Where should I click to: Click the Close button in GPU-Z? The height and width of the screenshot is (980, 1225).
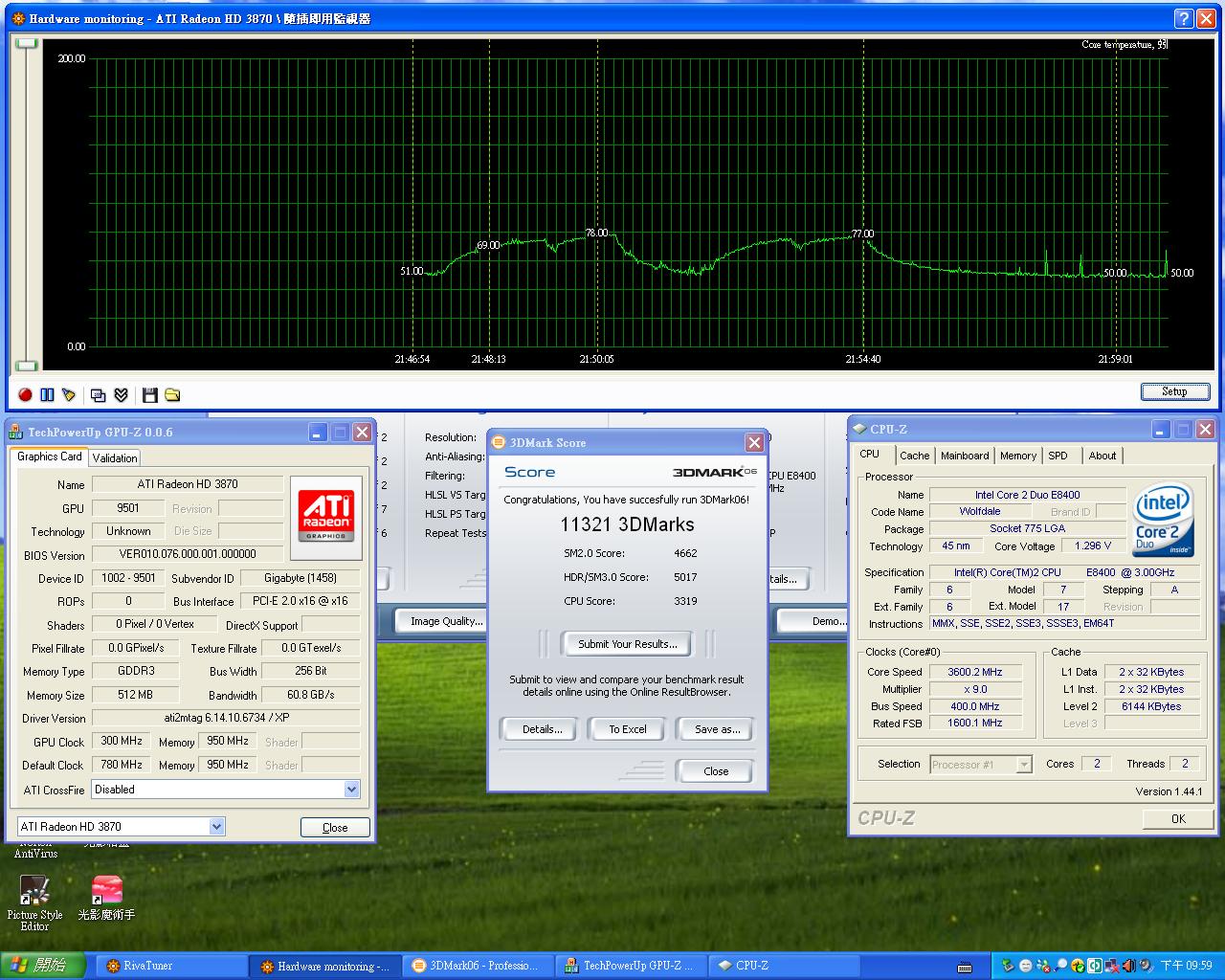(335, 828)
